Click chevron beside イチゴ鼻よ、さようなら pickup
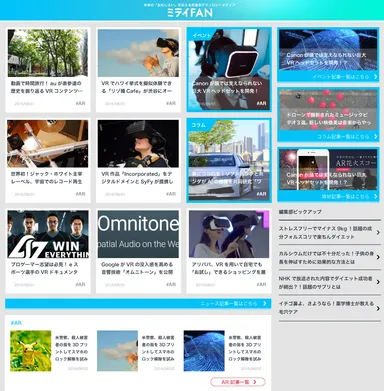384x391 pixels. (378, 308)
